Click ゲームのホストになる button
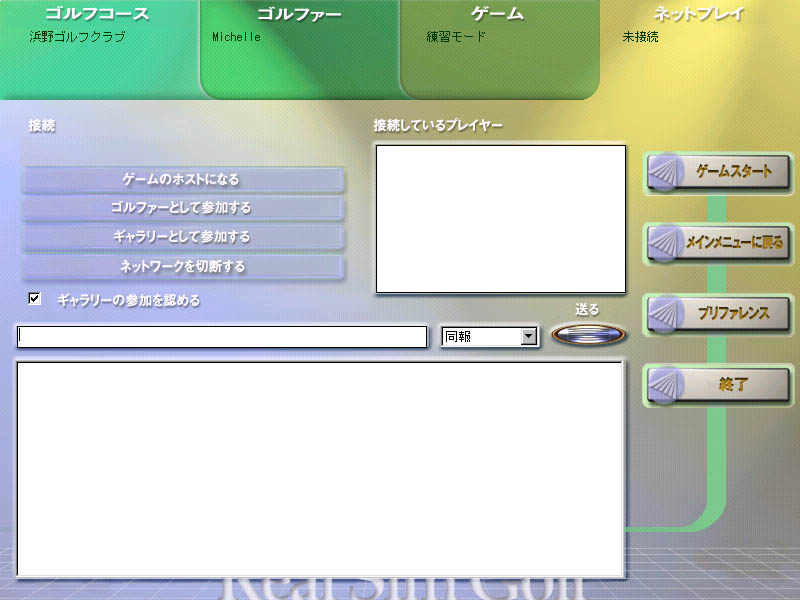This screenshot has width=800, height=600. (x=182, y=180)
